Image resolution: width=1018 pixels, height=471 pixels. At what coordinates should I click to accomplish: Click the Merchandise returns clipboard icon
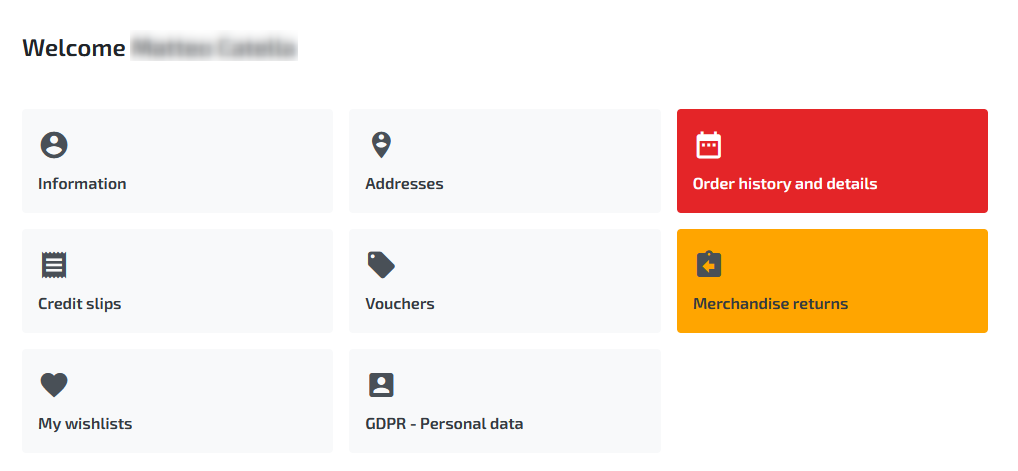708,264
